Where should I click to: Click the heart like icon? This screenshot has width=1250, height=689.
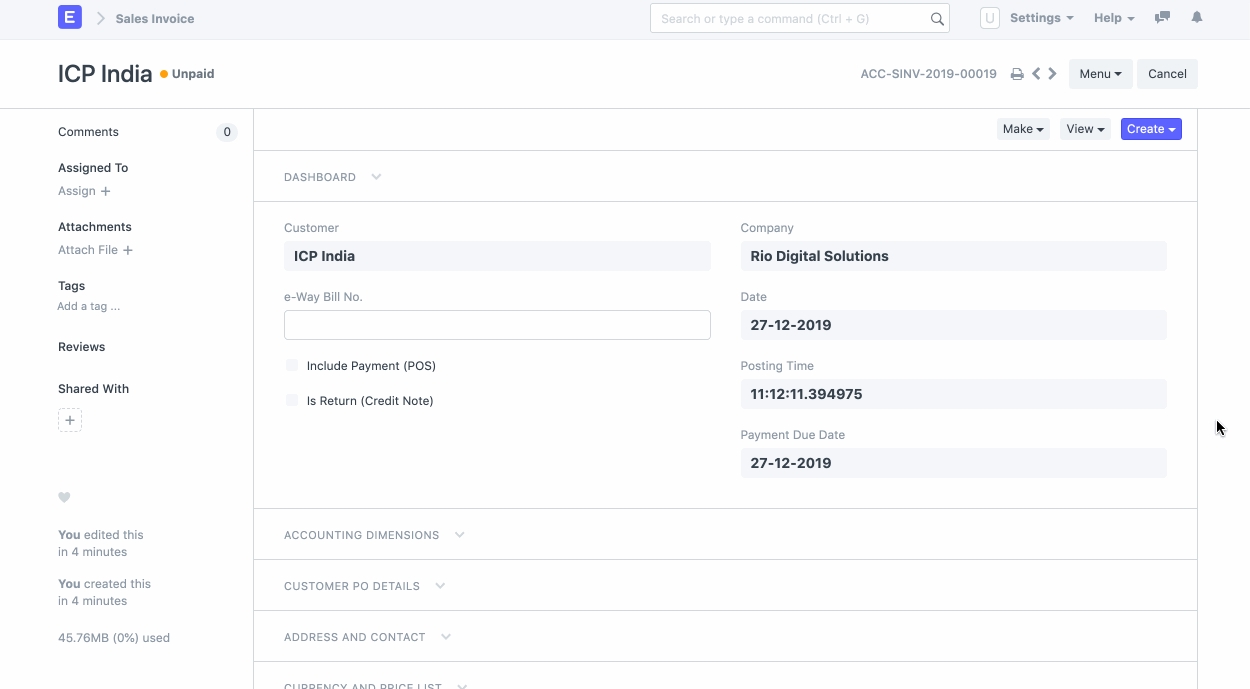click(x=65, y=497)
